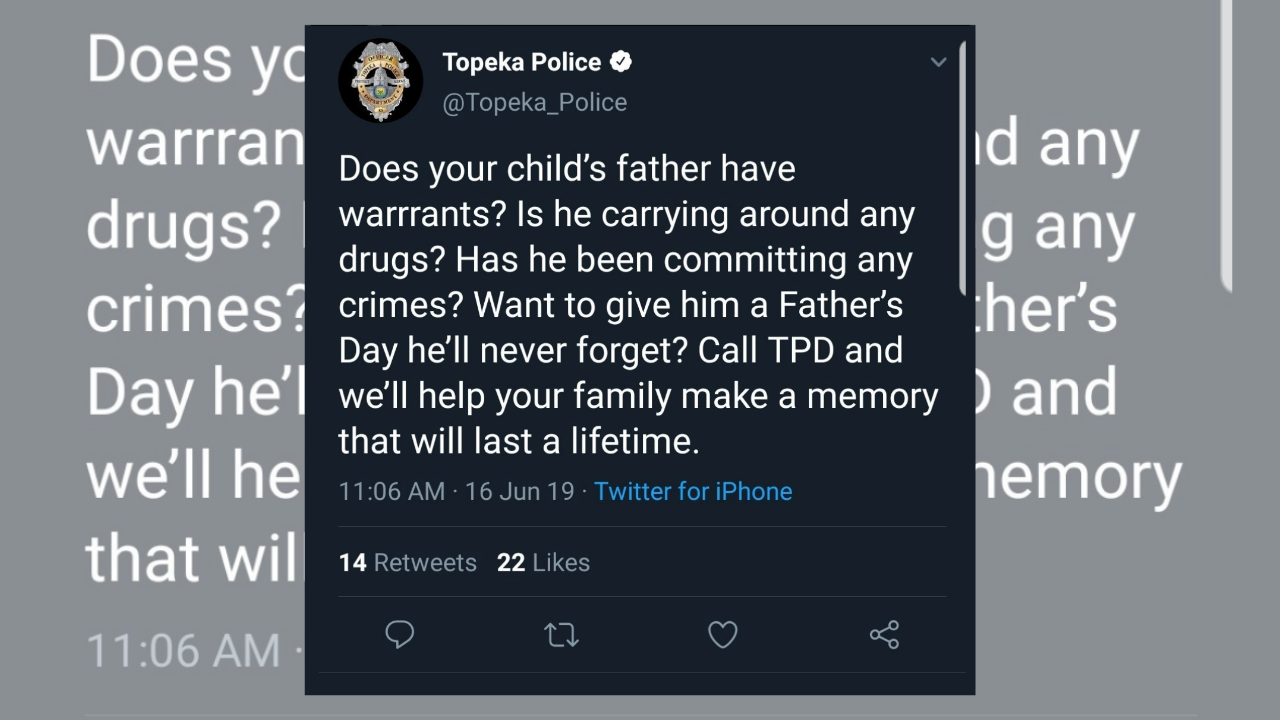View the 14 Retweets list
The width and height of the screenshot is (1280, 720).
point(408,562)
